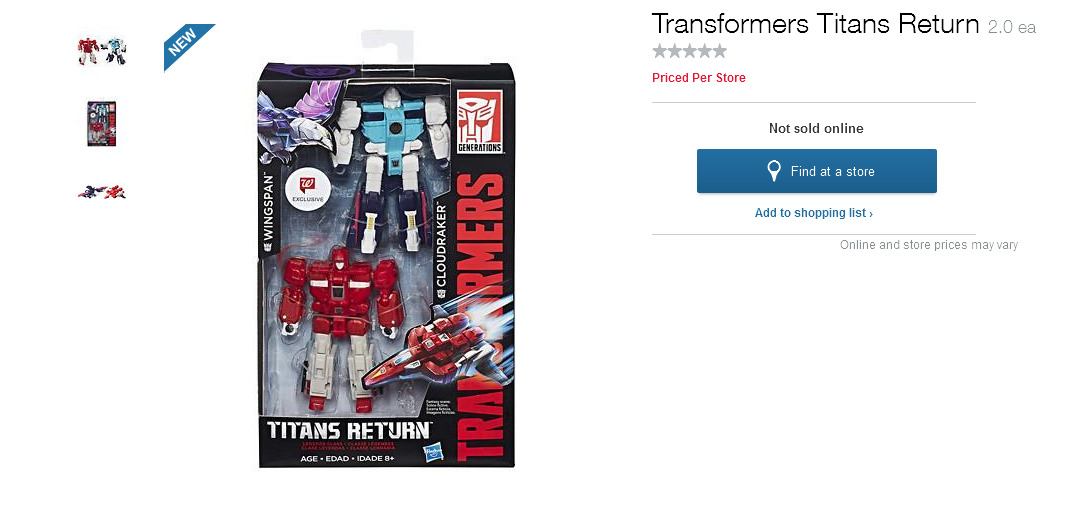The height and width of the screenshot is (518, 1073).
Task: Select the boxed packaging thumbnail
Action: [102, 123]
